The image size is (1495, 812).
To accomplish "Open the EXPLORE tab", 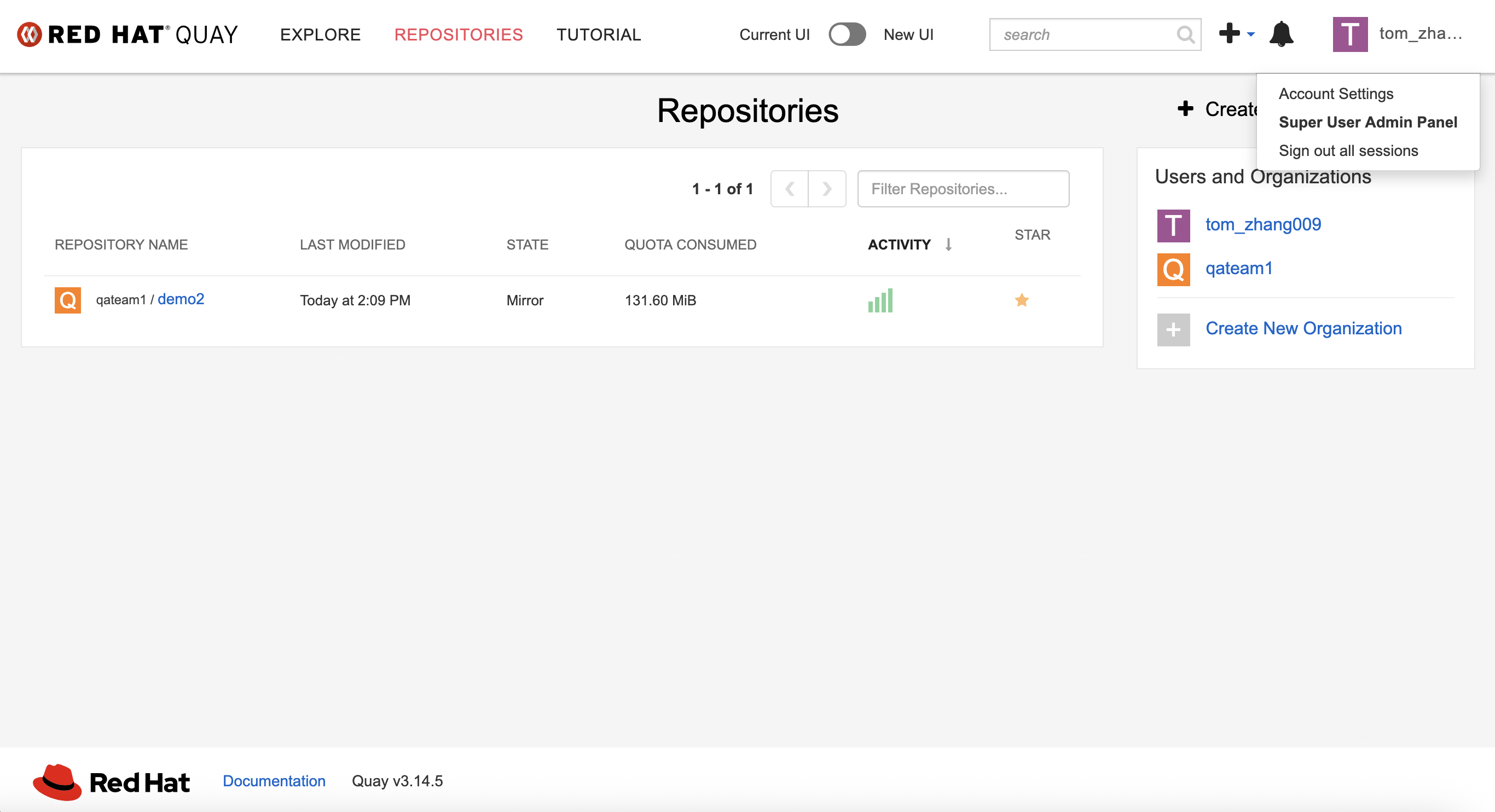I will (x=320, y=34).
